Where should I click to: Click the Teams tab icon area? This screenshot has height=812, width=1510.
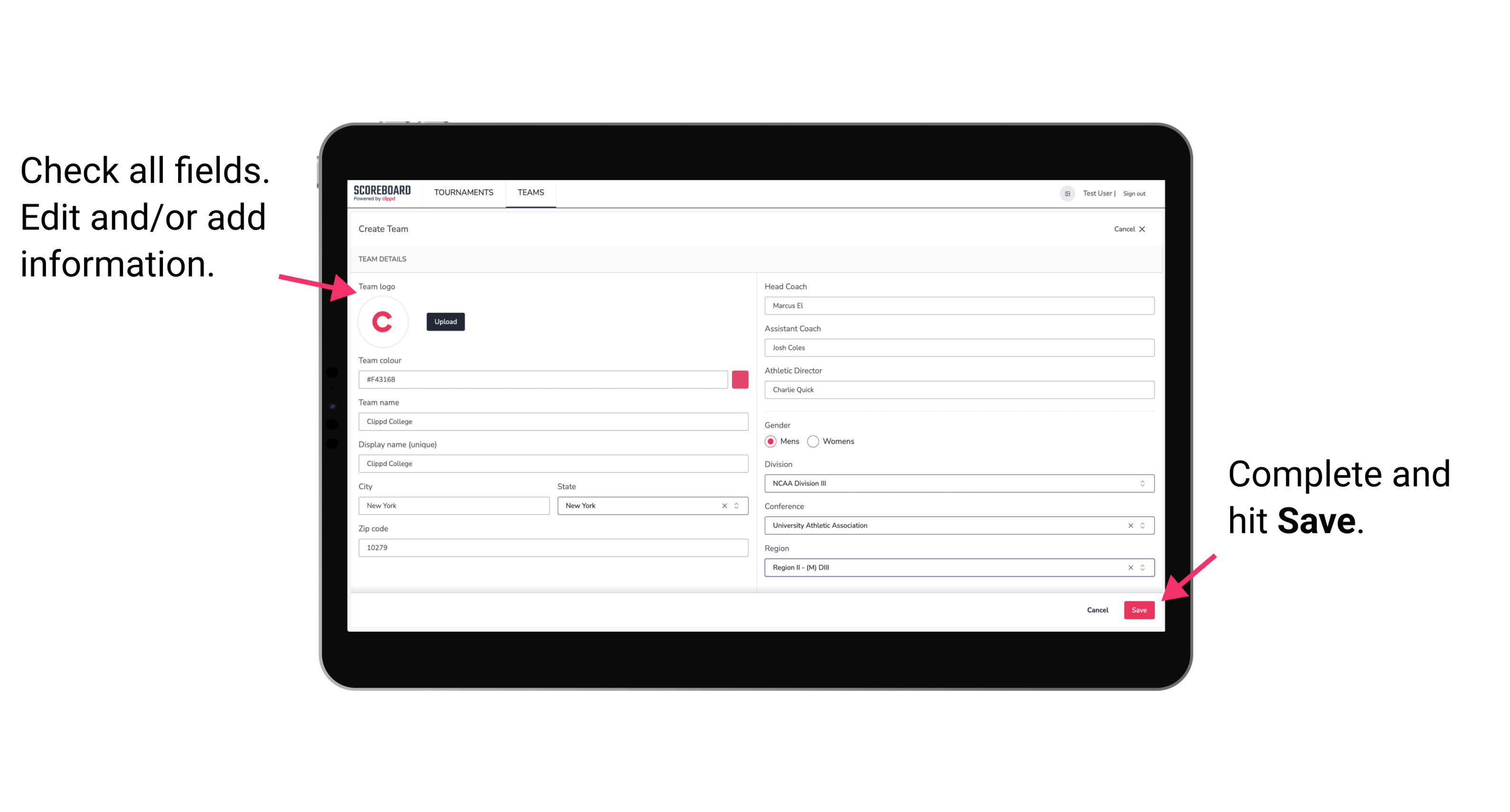(531, 193)
